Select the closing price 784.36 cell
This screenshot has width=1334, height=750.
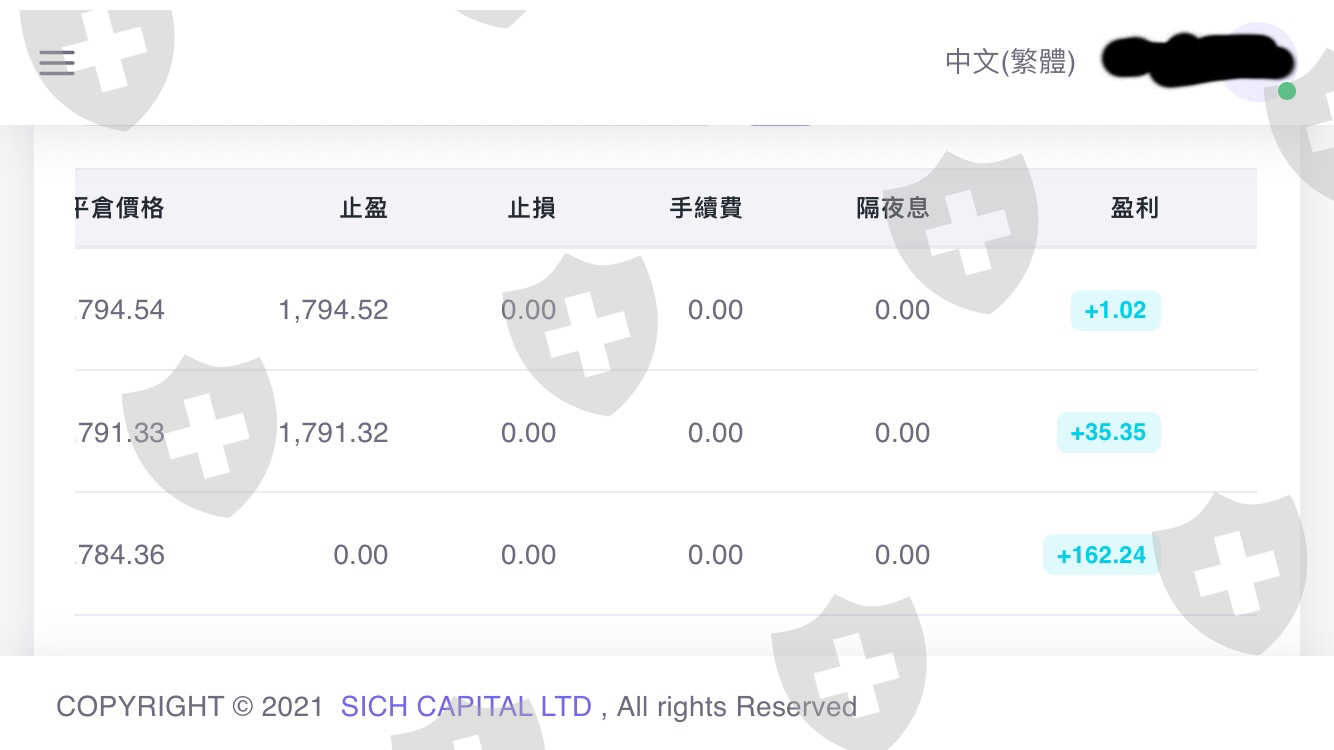pyautogui.click(x=121, y=555)
